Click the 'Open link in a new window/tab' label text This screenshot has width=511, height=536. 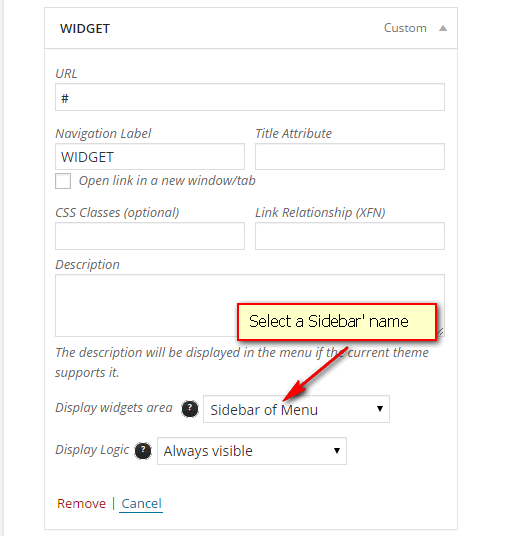pos(167,180)
